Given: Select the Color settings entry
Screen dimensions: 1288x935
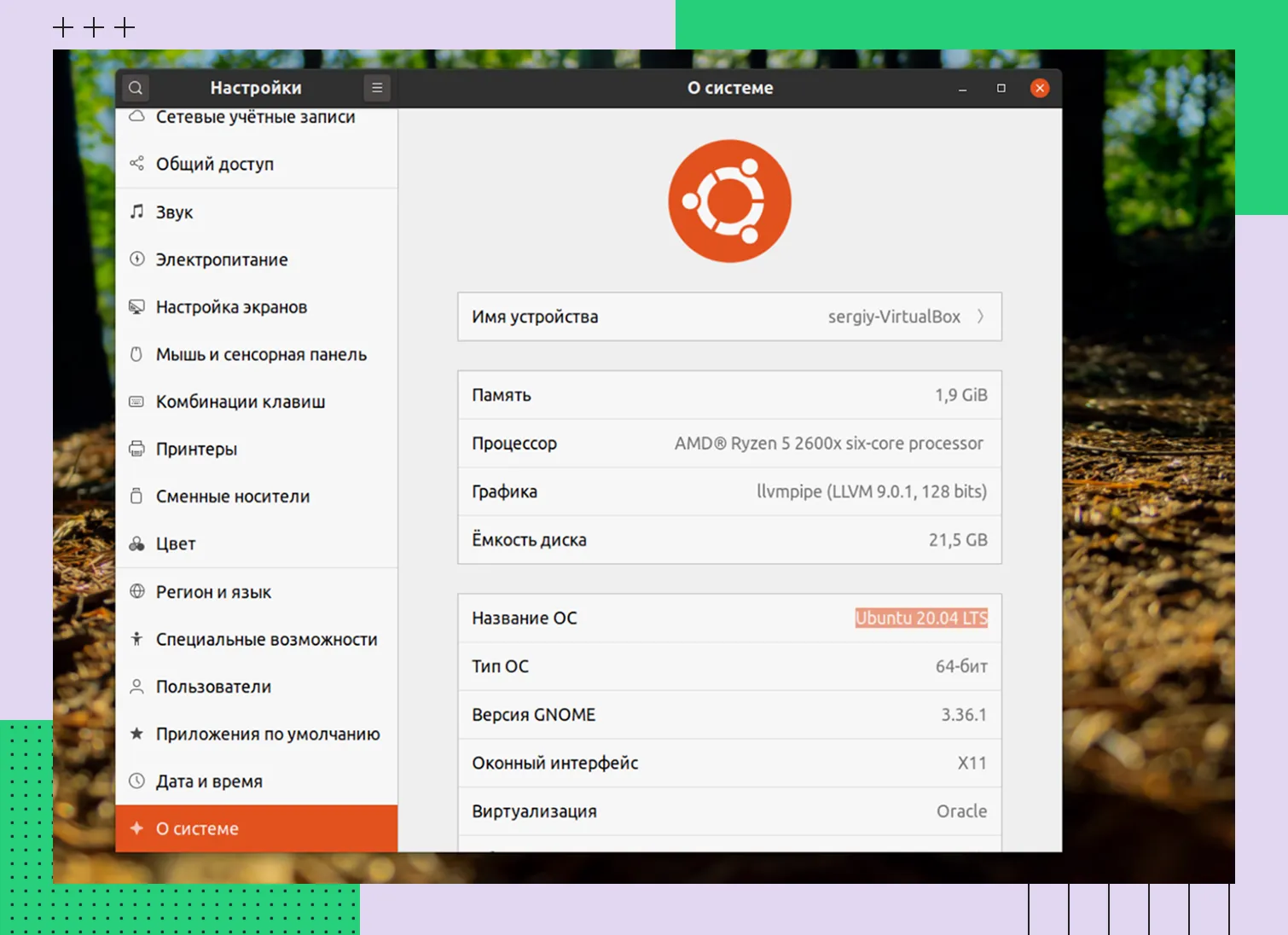Looking at the screenshot, I should point(176,544).
